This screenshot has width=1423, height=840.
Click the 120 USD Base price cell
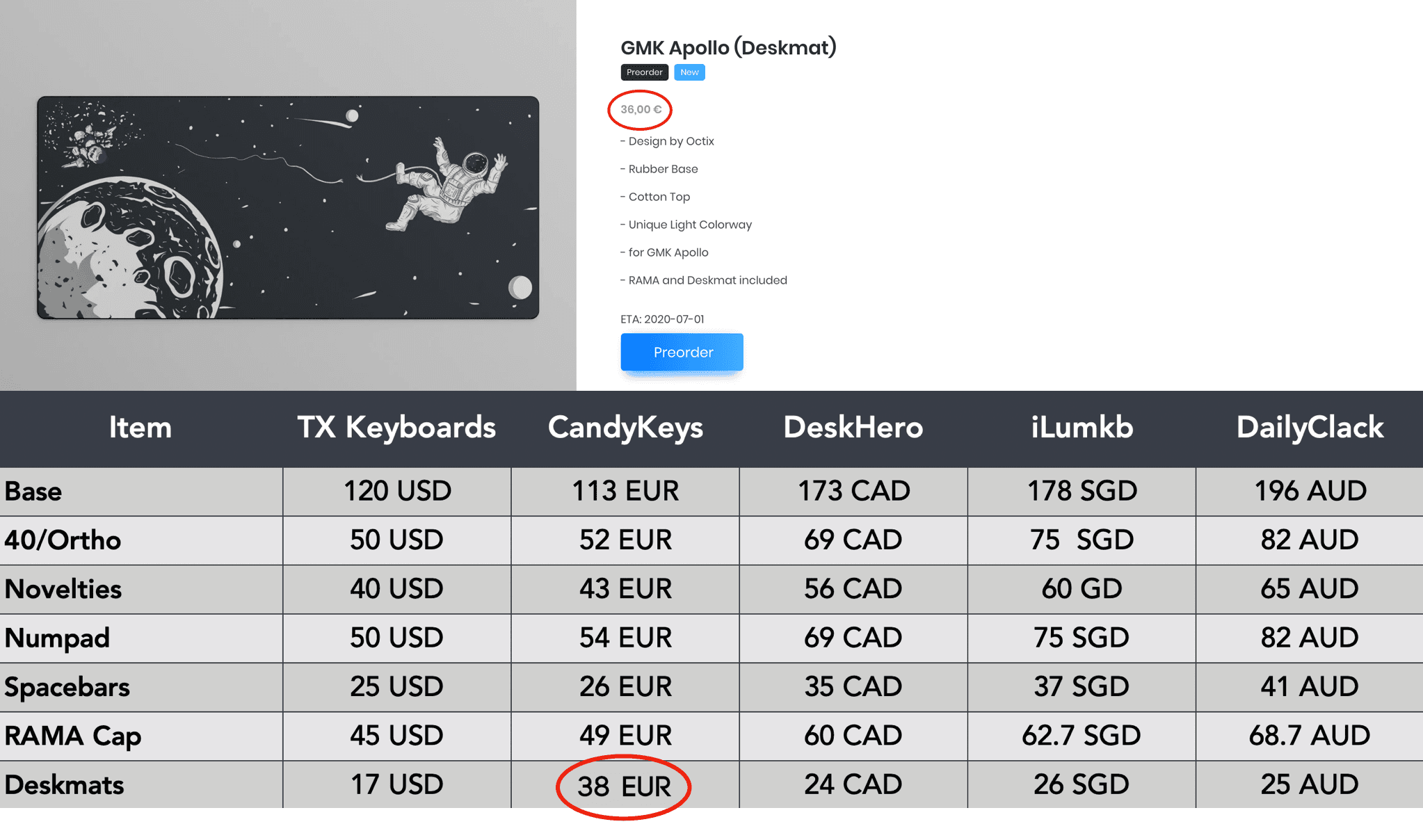tap(397, 491)
